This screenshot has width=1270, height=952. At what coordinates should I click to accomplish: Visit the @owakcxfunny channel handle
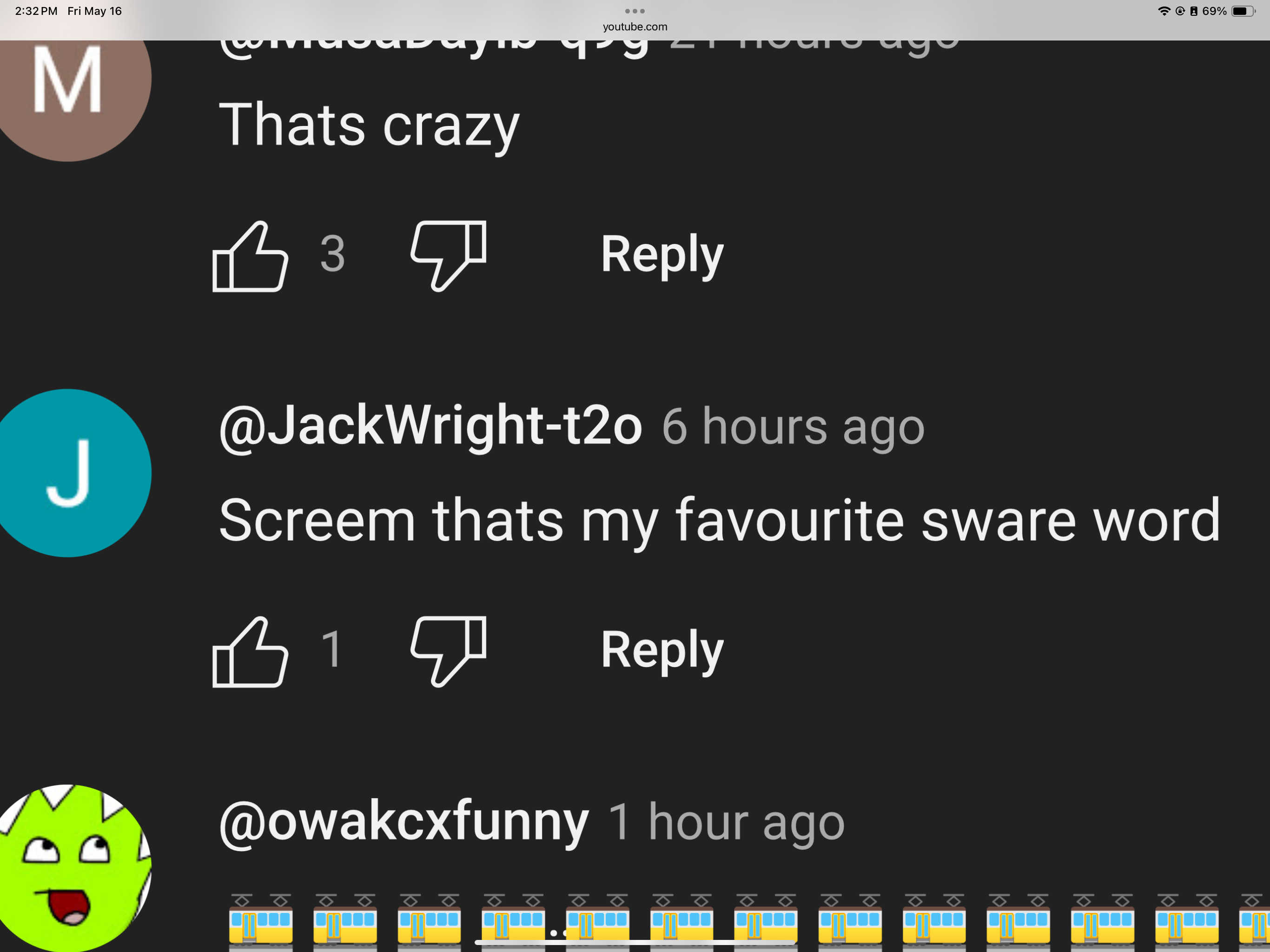403,822
